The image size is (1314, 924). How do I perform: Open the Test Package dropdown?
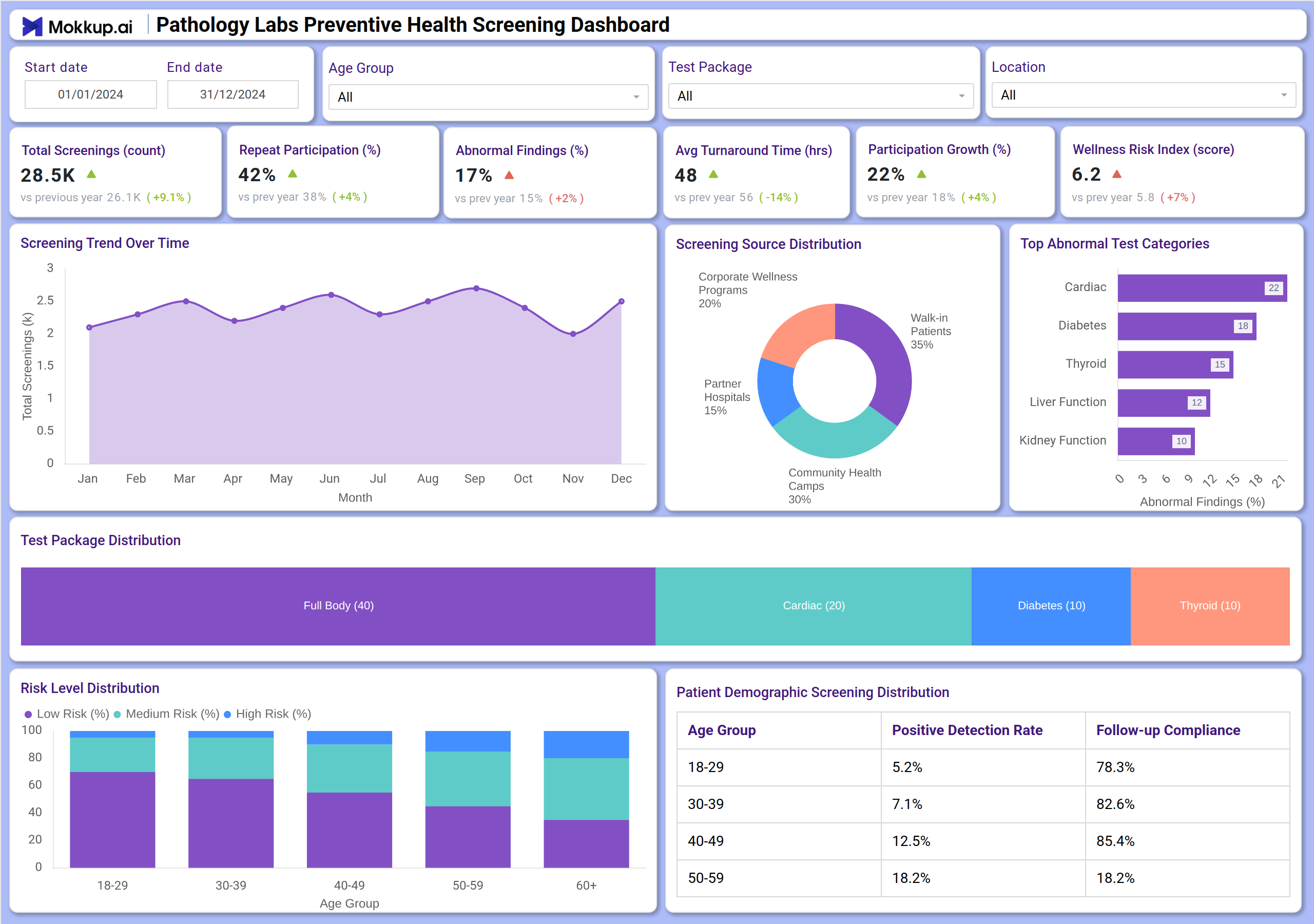(821, 95)
